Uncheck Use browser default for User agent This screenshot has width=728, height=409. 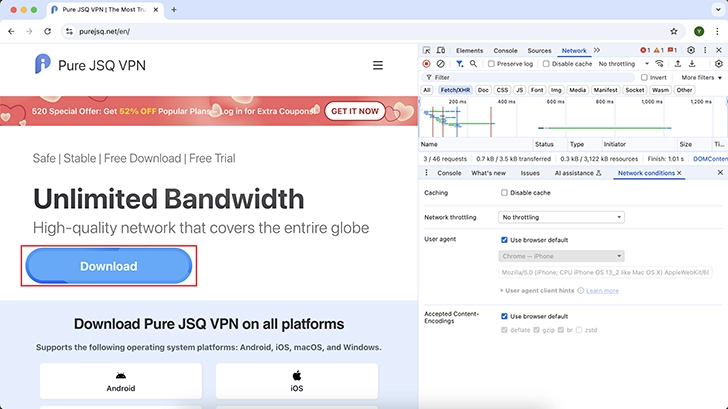click(505, 240)
